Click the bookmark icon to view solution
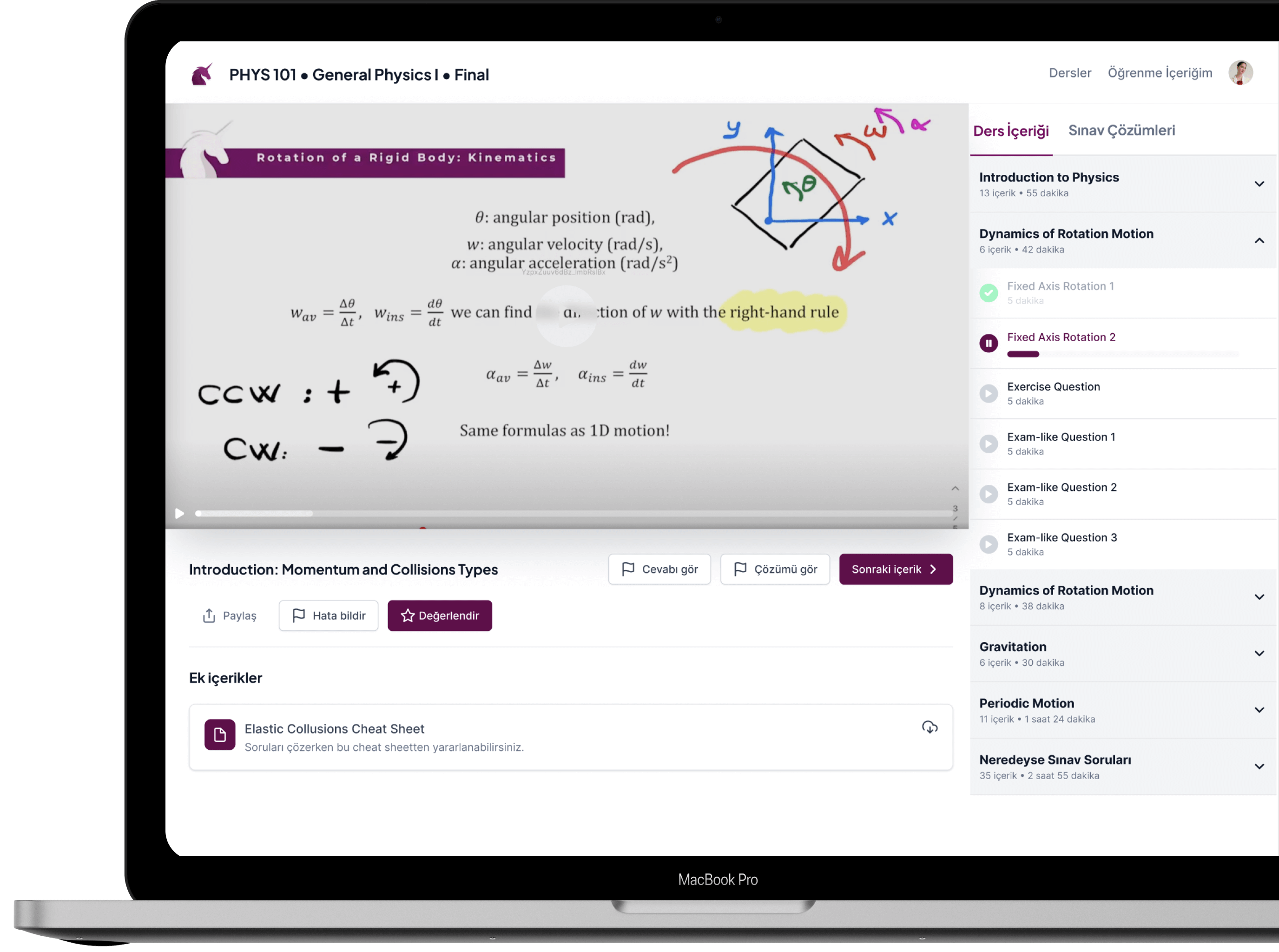Viewport: 1279px width, 952px height. (741, 570)
